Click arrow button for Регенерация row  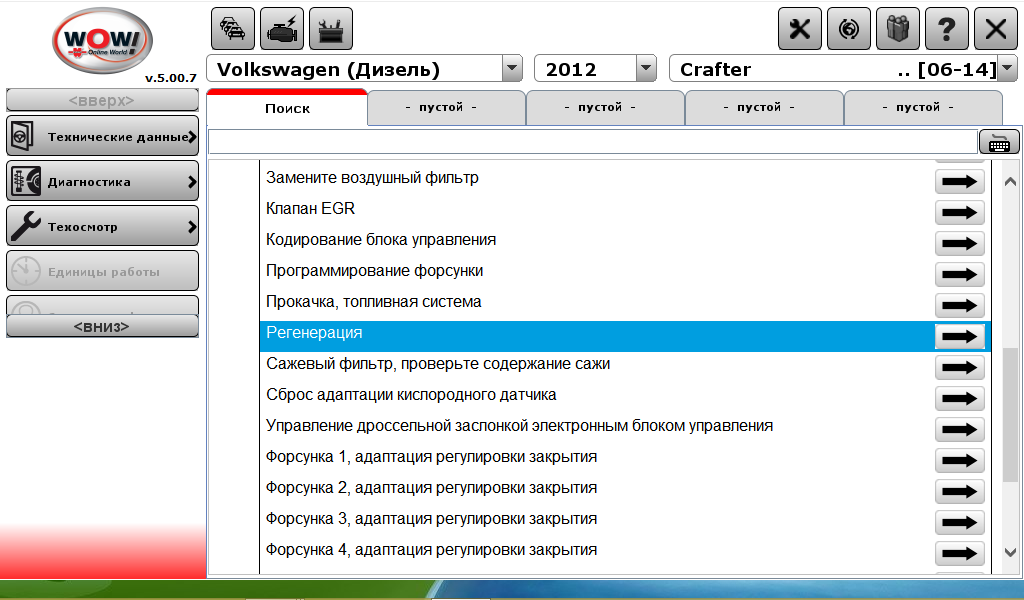(959, 336)
